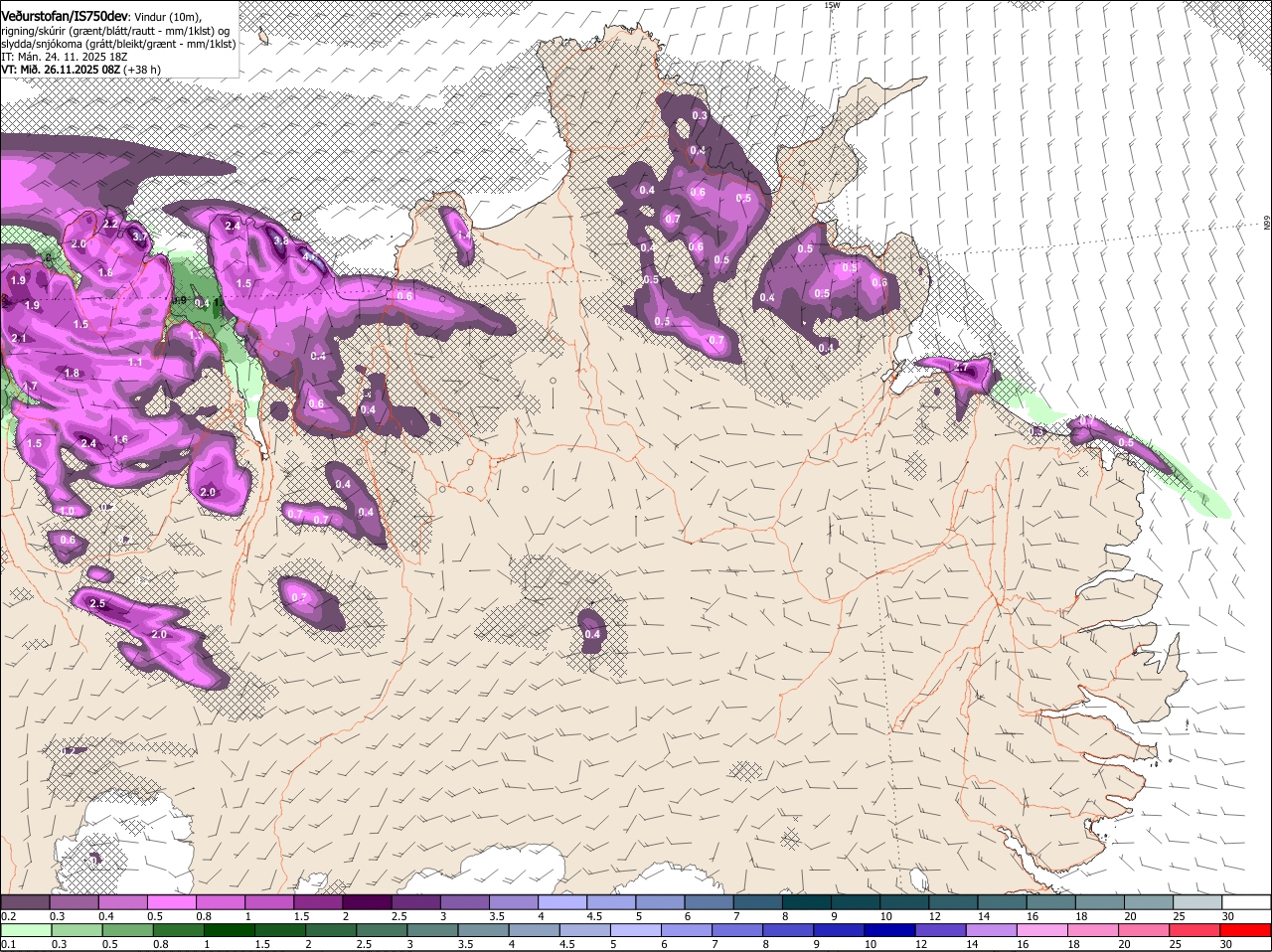Image resolution: width=1272 pixels, height=952 pixels.
Task: Select the red 30+ rain legend swatch
Action: click(1247, 930)
